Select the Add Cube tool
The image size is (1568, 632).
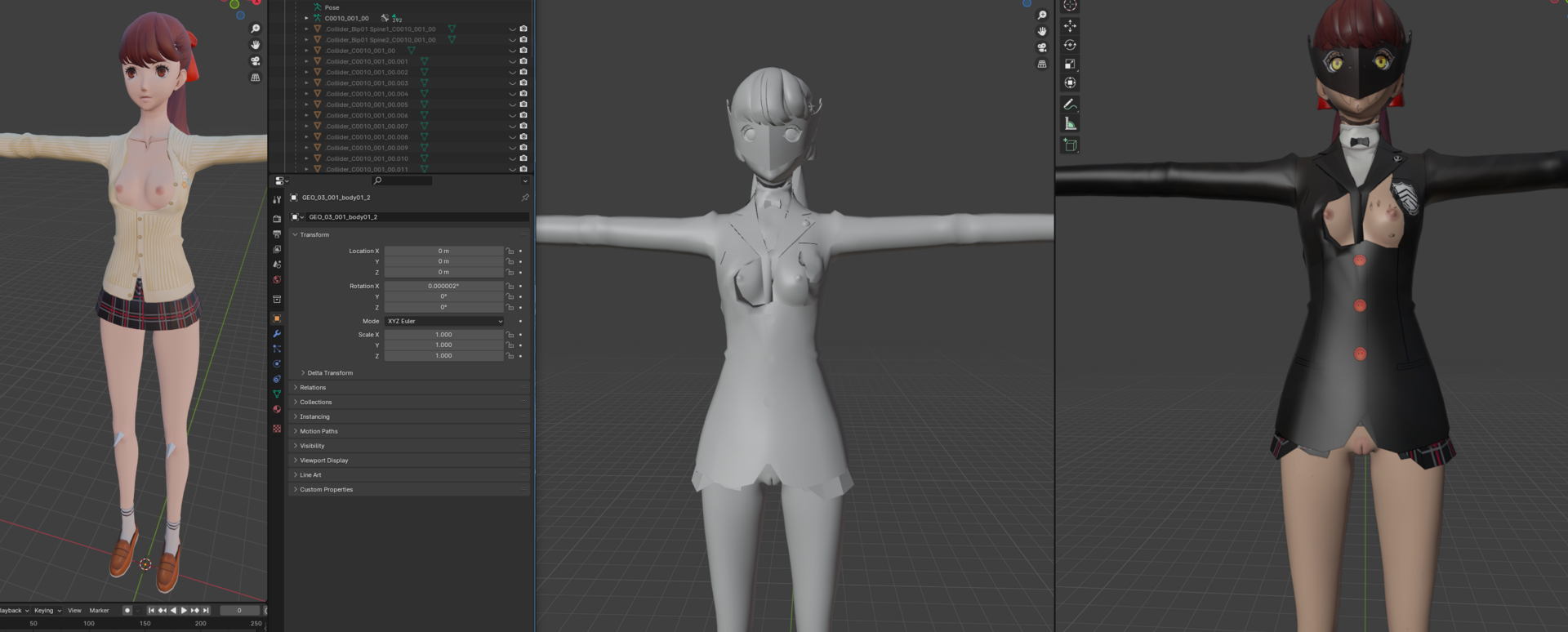(1070, 145)
